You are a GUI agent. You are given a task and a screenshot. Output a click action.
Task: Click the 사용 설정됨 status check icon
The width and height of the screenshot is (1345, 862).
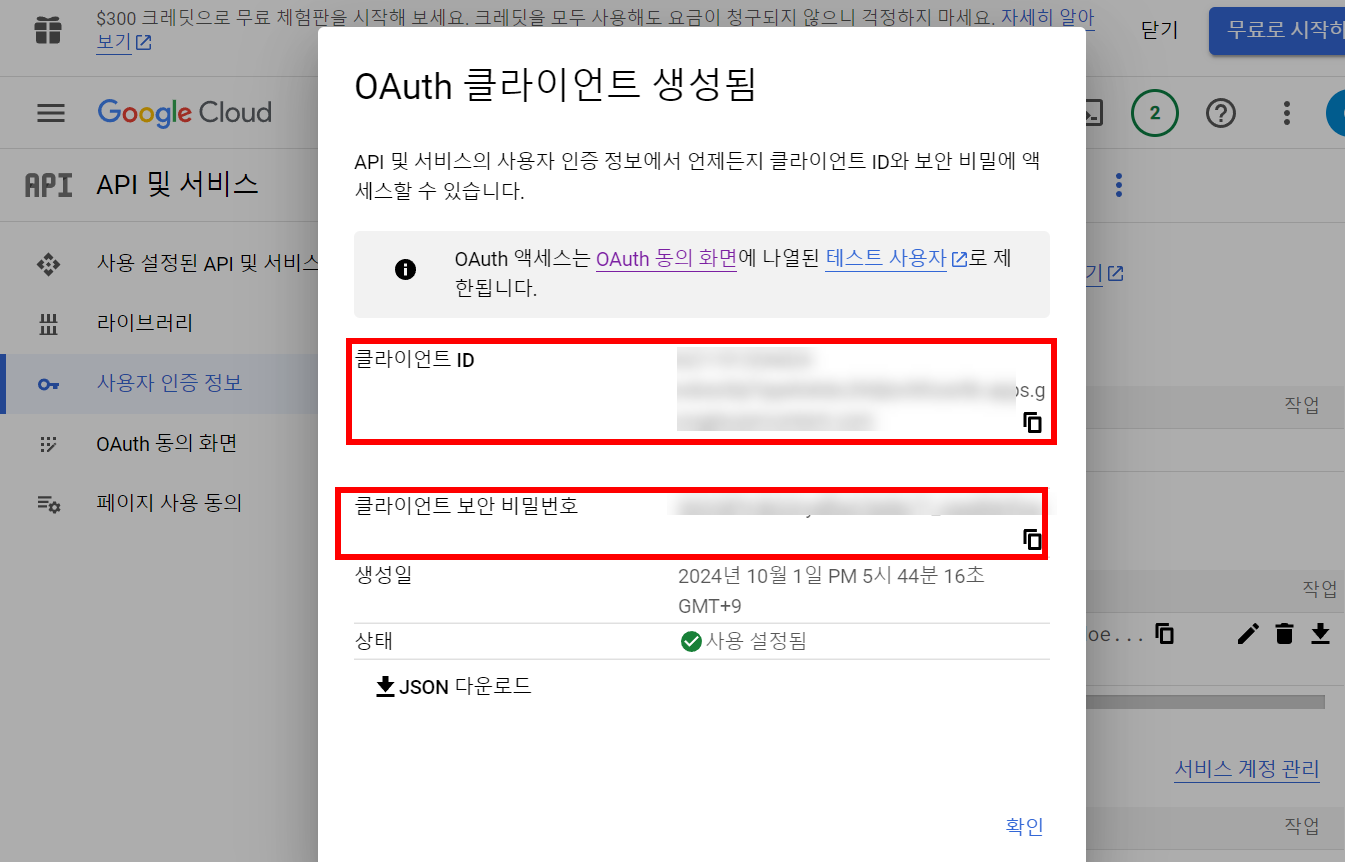coord(690,641)
